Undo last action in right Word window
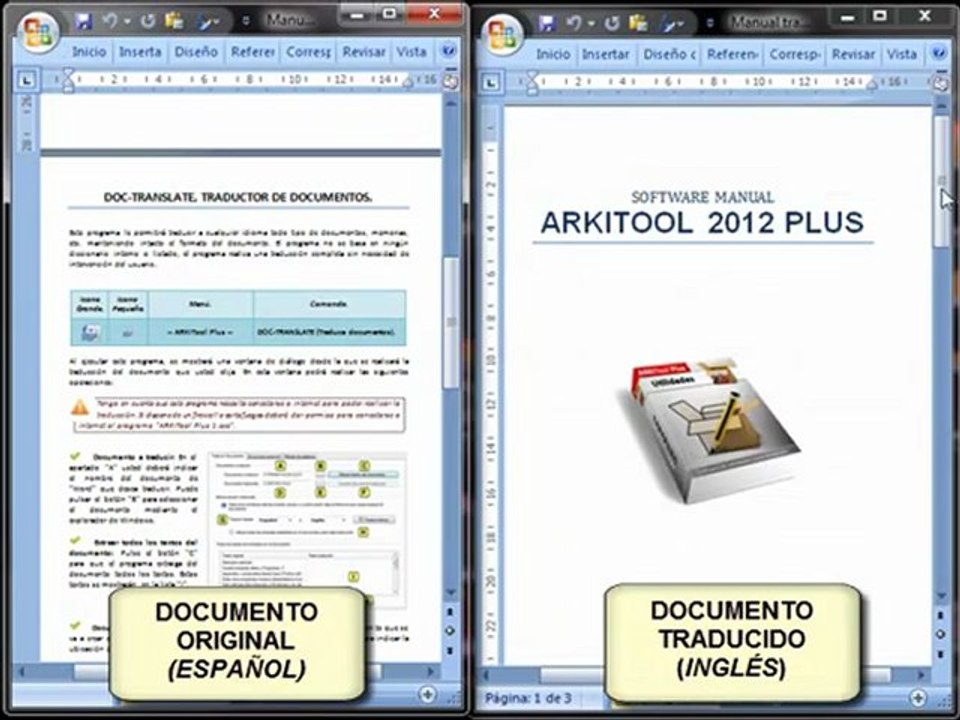This screenshot has height=720, width=960. click(x=574, y=23)
